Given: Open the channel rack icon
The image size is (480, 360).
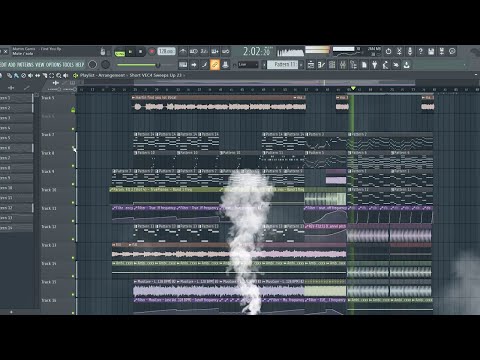Looking at the screenshot, I should tap(332, 65).
